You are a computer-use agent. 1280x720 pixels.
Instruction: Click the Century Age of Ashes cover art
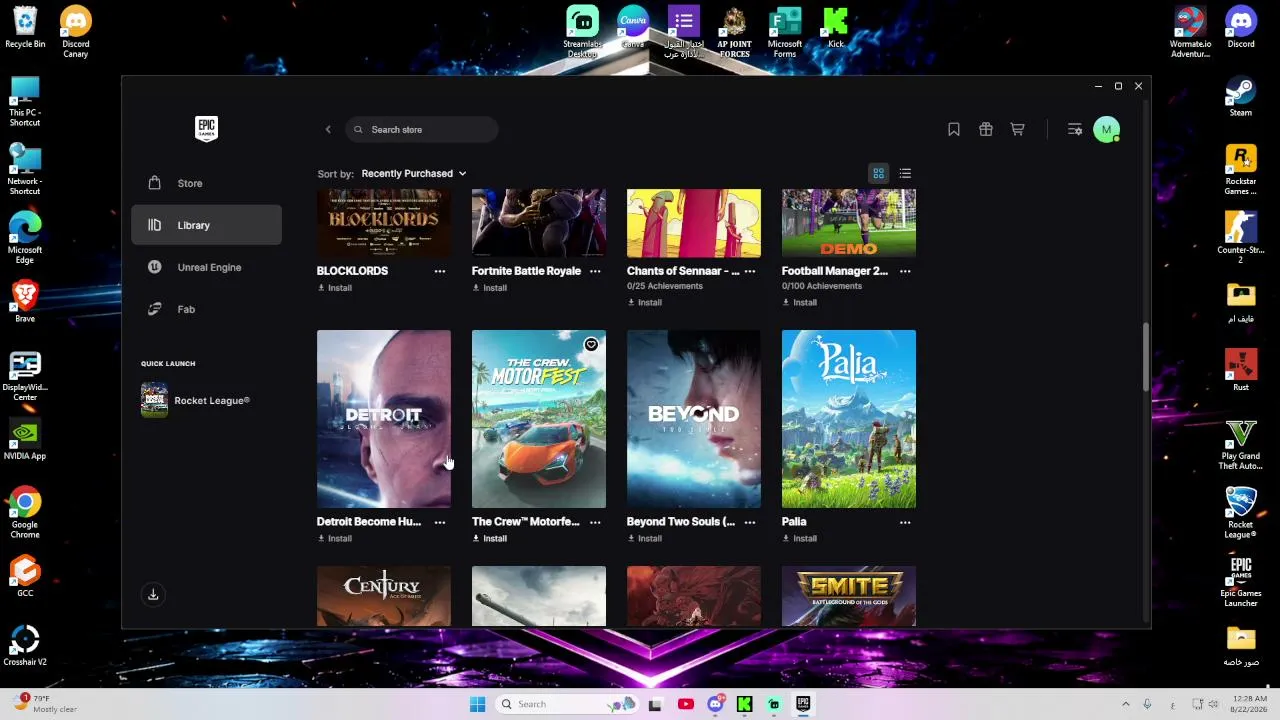point(384,596)
